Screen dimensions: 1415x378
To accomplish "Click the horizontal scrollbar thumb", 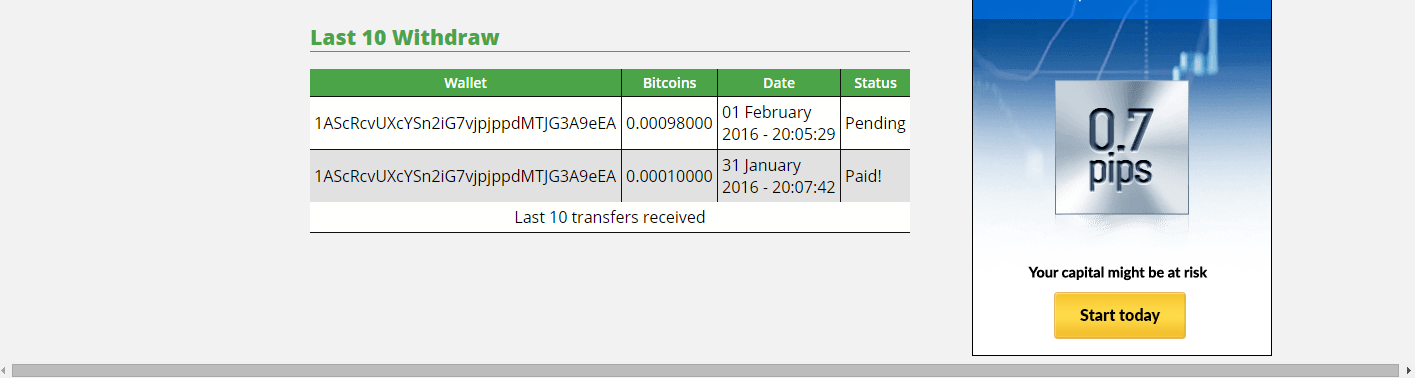I will coord(705,371).
